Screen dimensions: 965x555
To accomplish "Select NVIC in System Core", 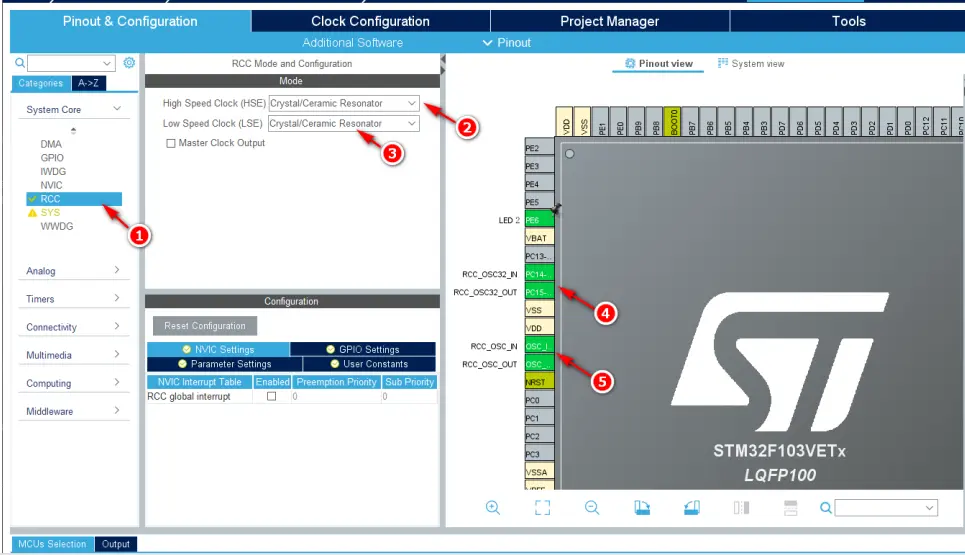I will point(52,185).
